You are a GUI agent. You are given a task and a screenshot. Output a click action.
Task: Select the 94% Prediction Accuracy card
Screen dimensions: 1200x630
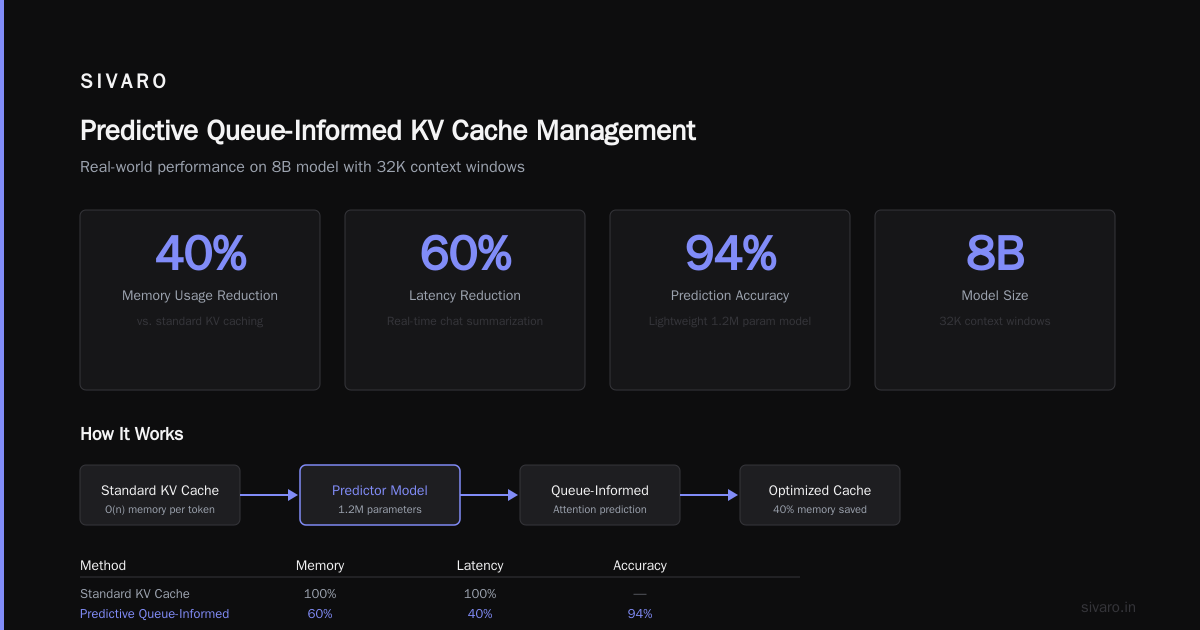(730, 300)
